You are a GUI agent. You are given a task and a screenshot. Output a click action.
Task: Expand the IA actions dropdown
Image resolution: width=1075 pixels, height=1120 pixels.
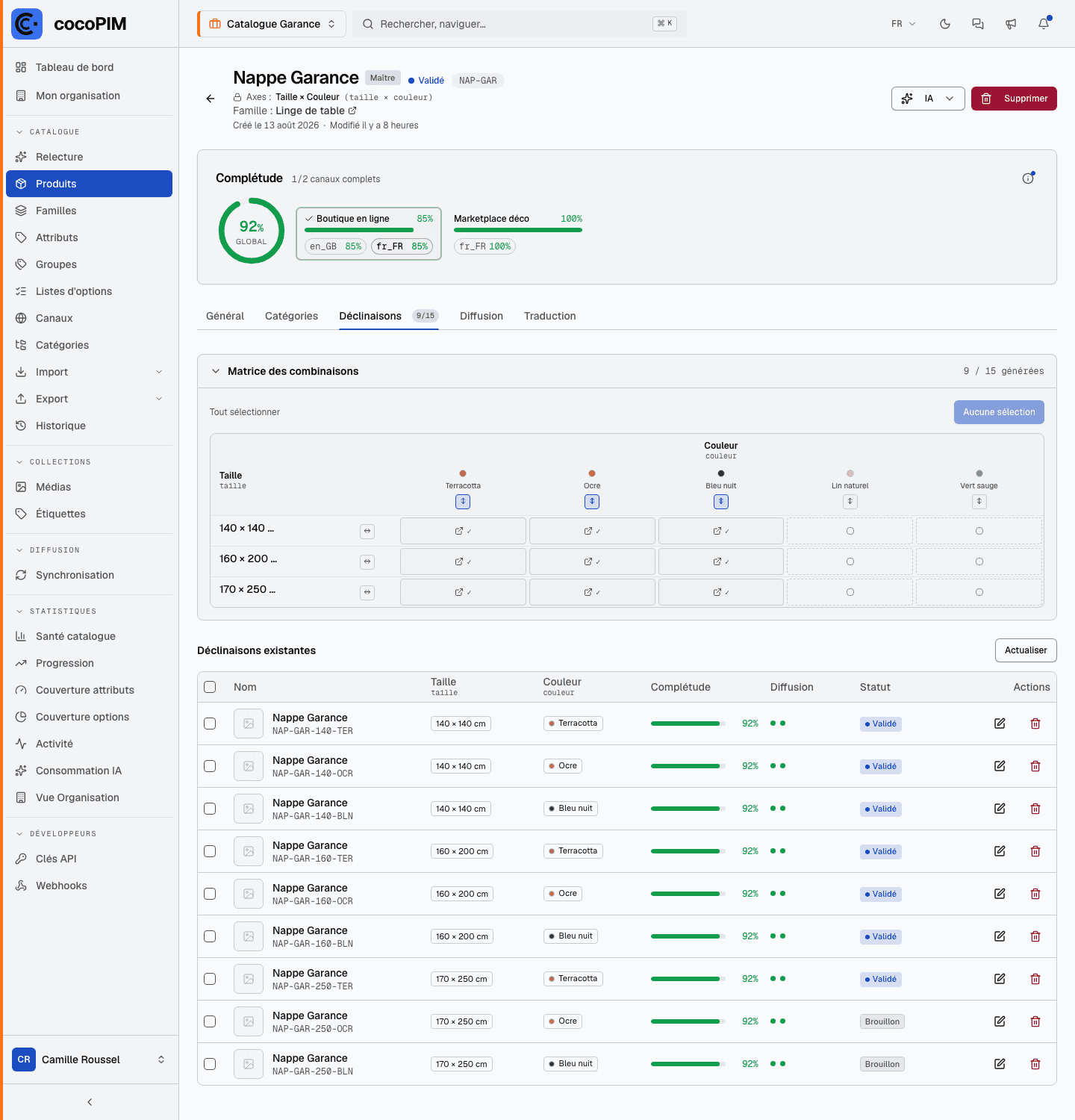pyautogui.click(x=928, y=99)
